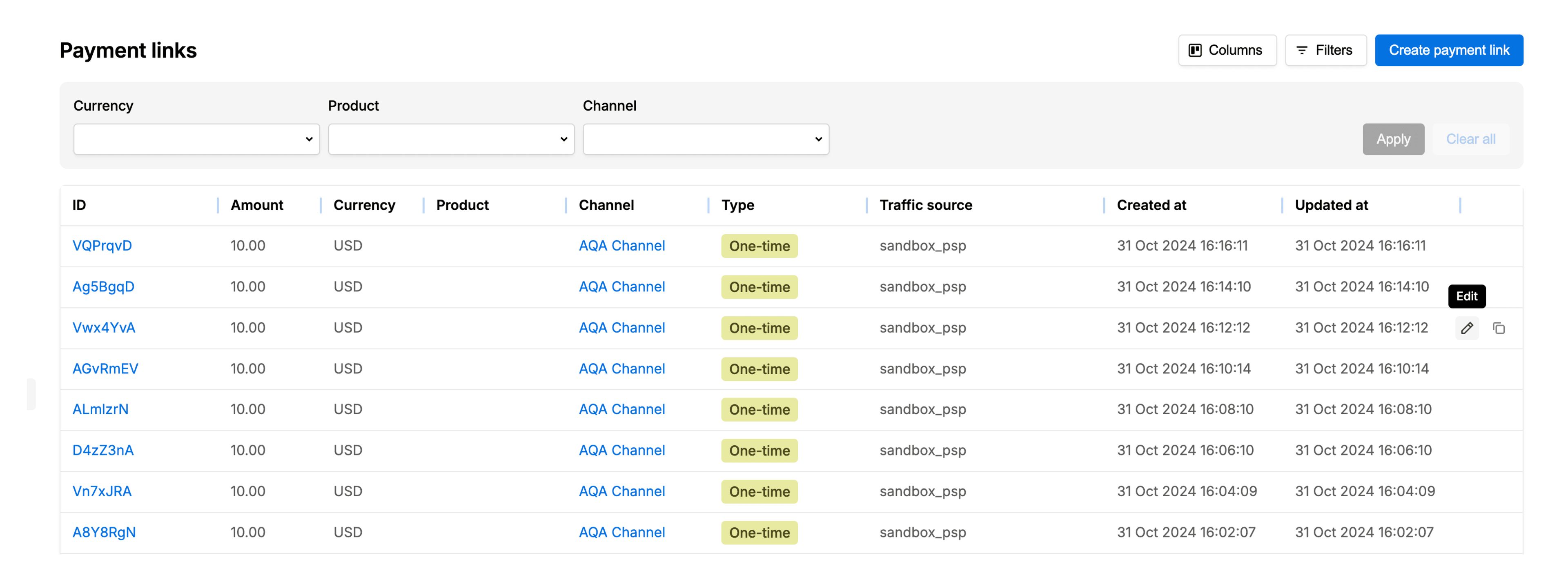Sort by the Created at column header
This screenshot has height=575, width=1568.
coord(1150,205)
